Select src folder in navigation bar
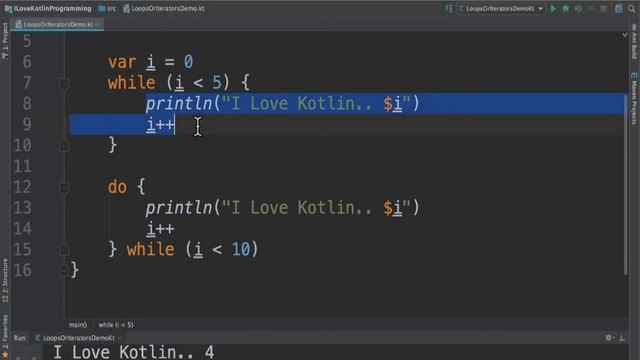This screenshot has height=360, width=640. coord(107,8)
